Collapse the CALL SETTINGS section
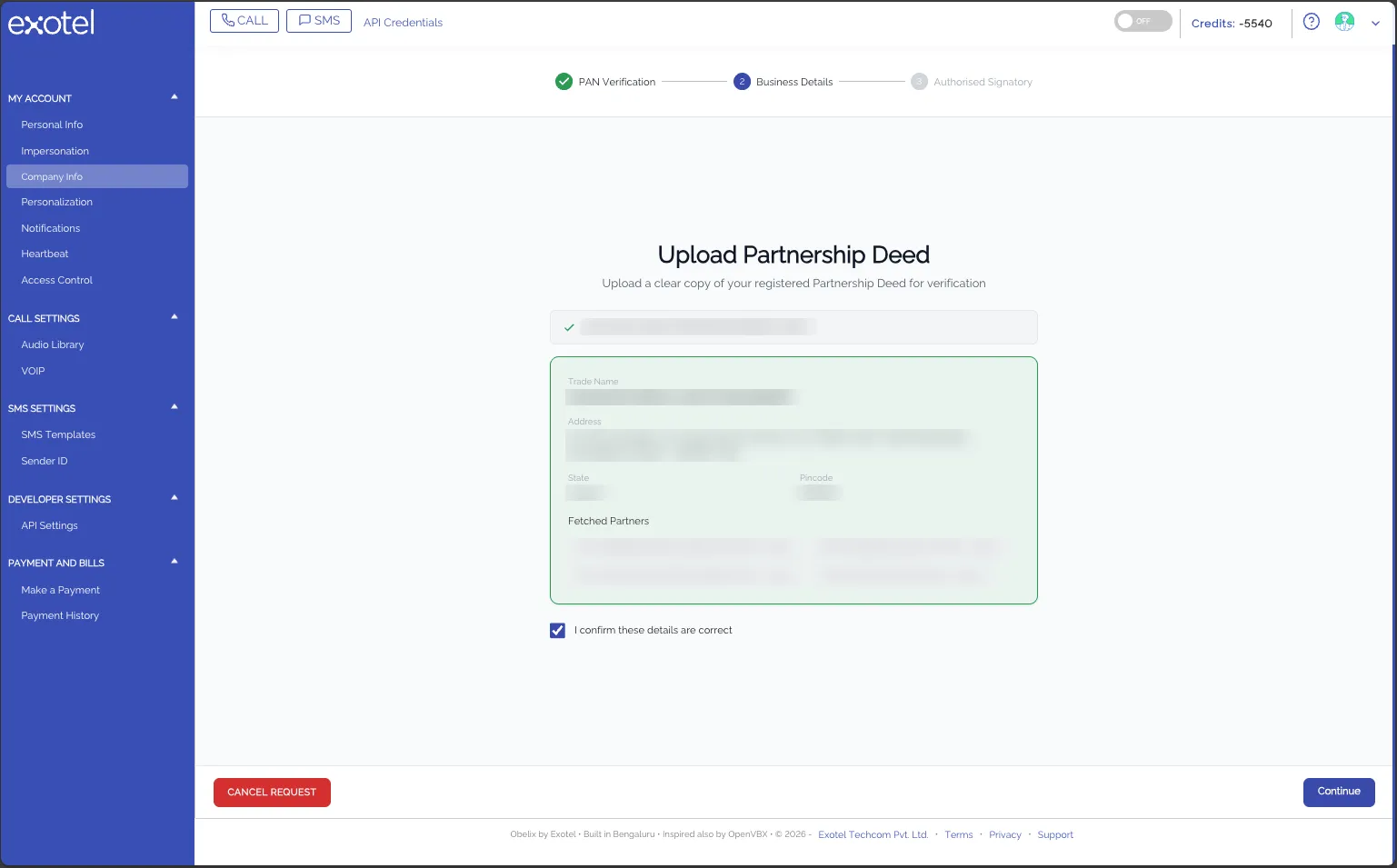Screen dimensions: 1397x868 [x=175, y=317]
